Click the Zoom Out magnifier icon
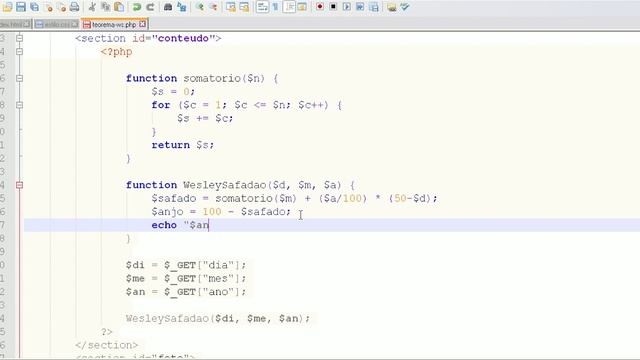Screen dimensions: 640x360 point(213,7)
